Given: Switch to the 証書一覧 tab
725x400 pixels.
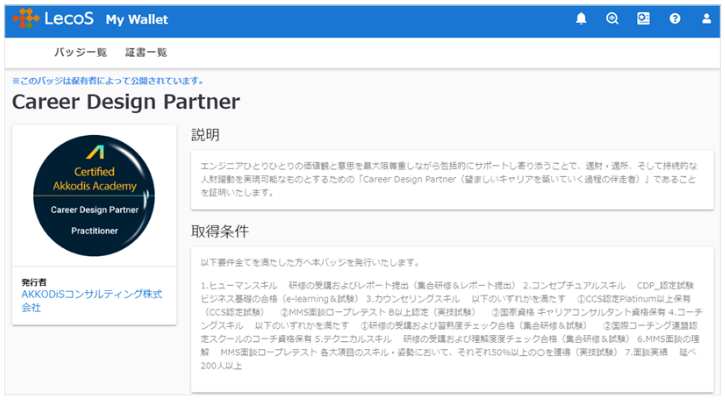Looking at the screenshot, I should [146, 52].
